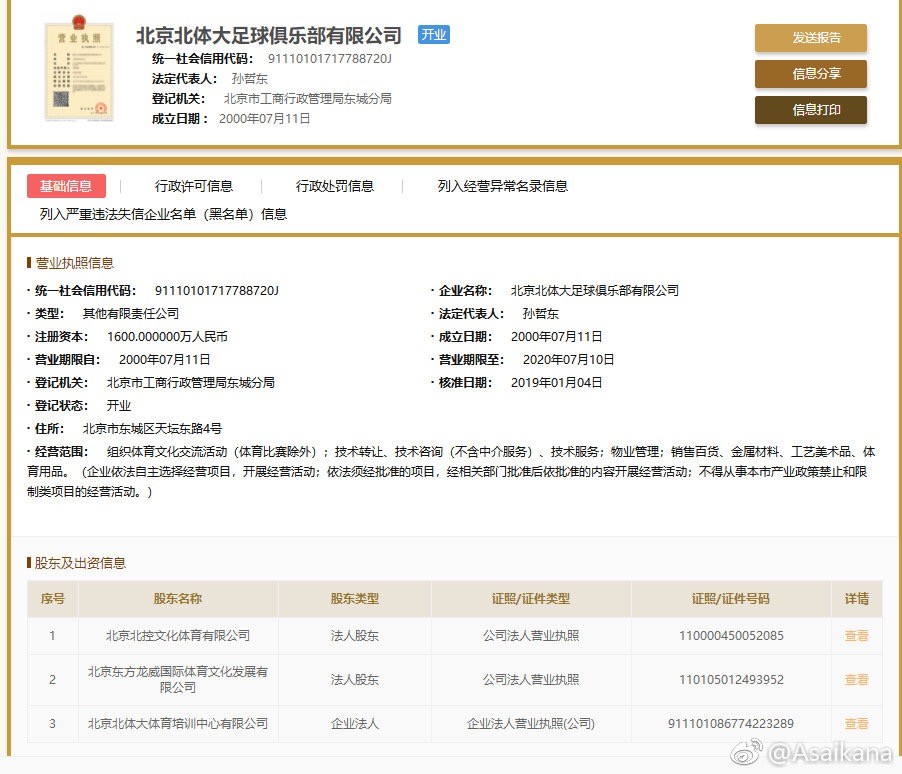The width and height of the screenshot is (902, 774).
Task: Open 查看 details for 北京北控文化体育有限公司
Action: (x=856, y=635)
